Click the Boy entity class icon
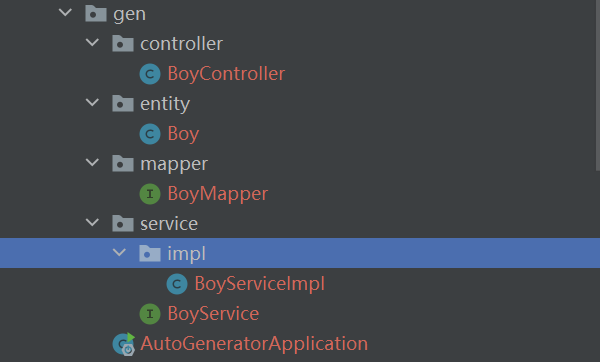Viewport: 600px width, 362px height. 150,134
